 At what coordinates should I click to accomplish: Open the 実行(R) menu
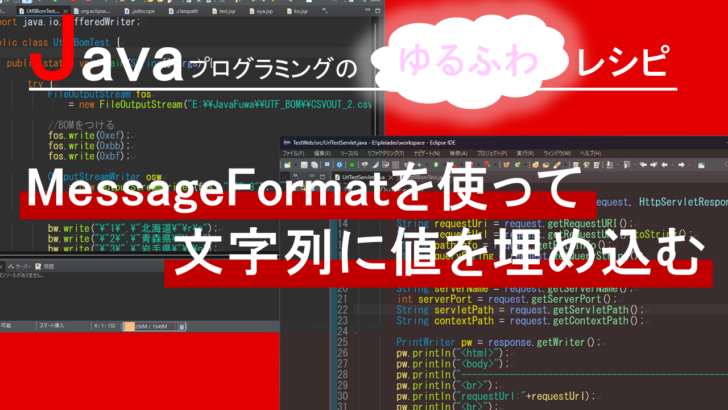point(525,153)
